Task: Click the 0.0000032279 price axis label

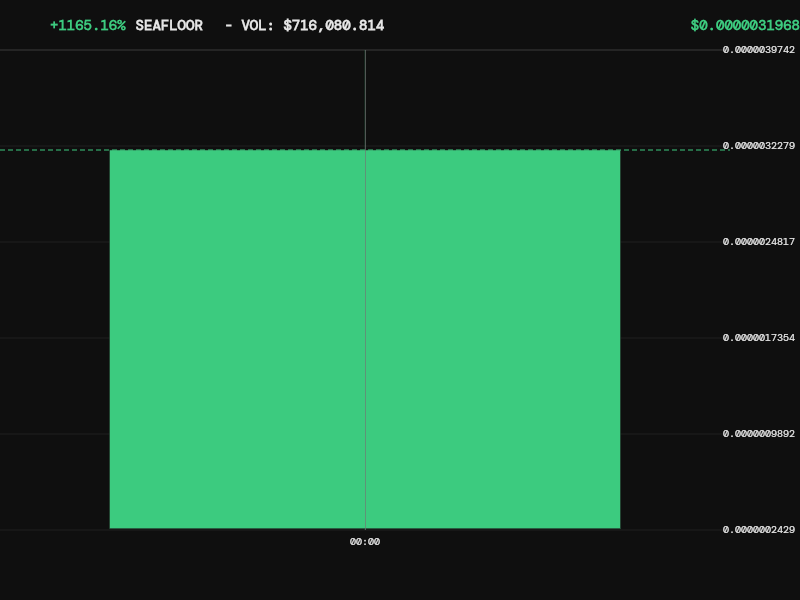Action: tap(759, 146)
